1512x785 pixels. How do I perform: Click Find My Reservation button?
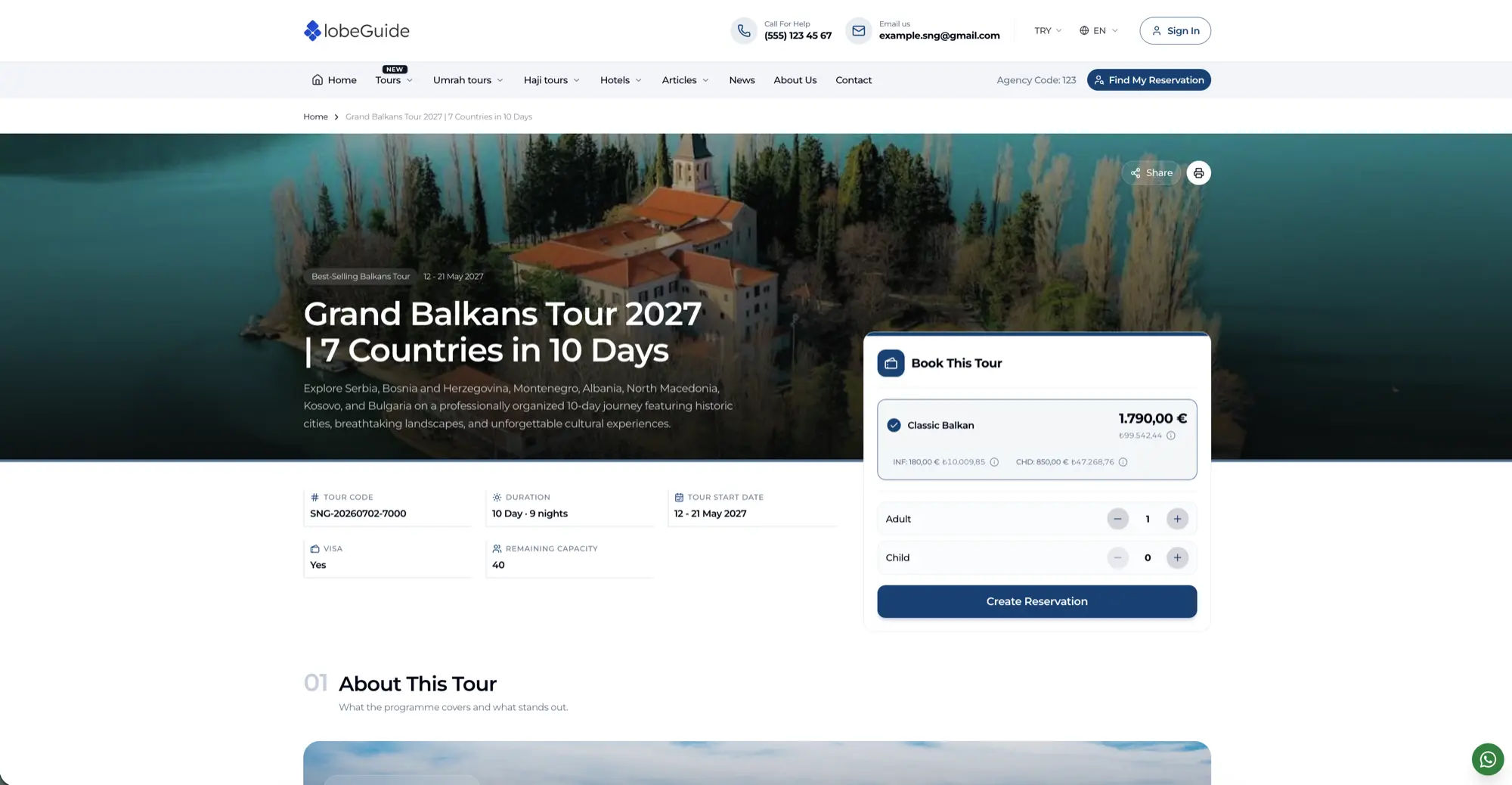tap(1148, 80)
